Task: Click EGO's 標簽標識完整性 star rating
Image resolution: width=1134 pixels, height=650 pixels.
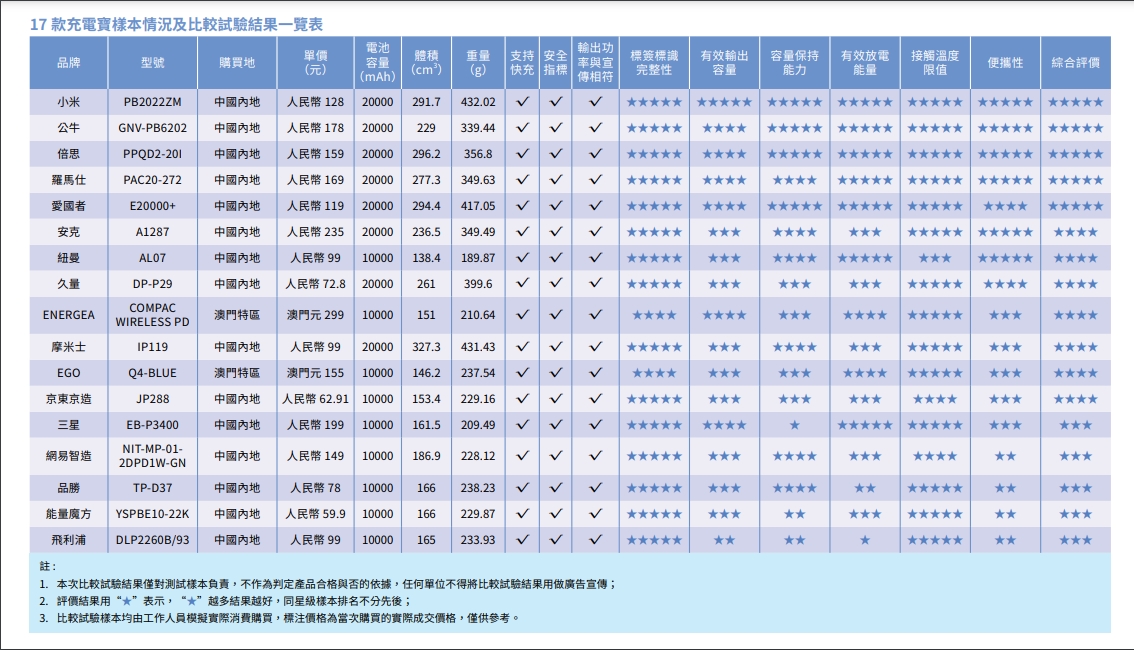Action: pos(655,373)
